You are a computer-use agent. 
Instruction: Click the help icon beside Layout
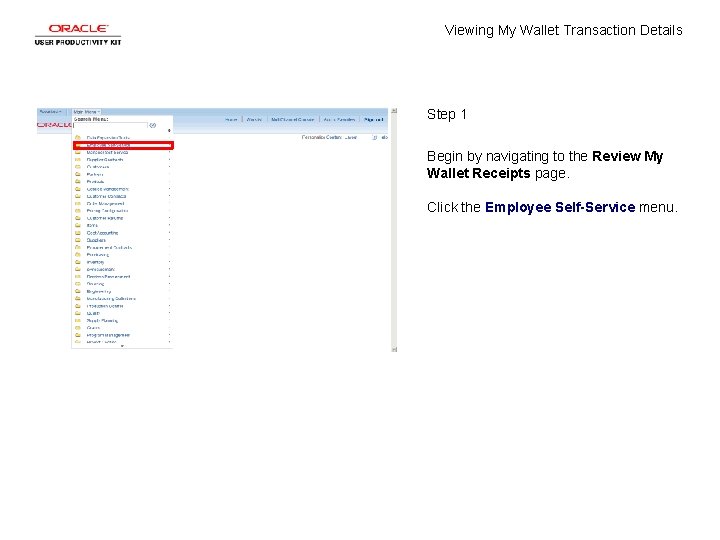coord(374,137)
